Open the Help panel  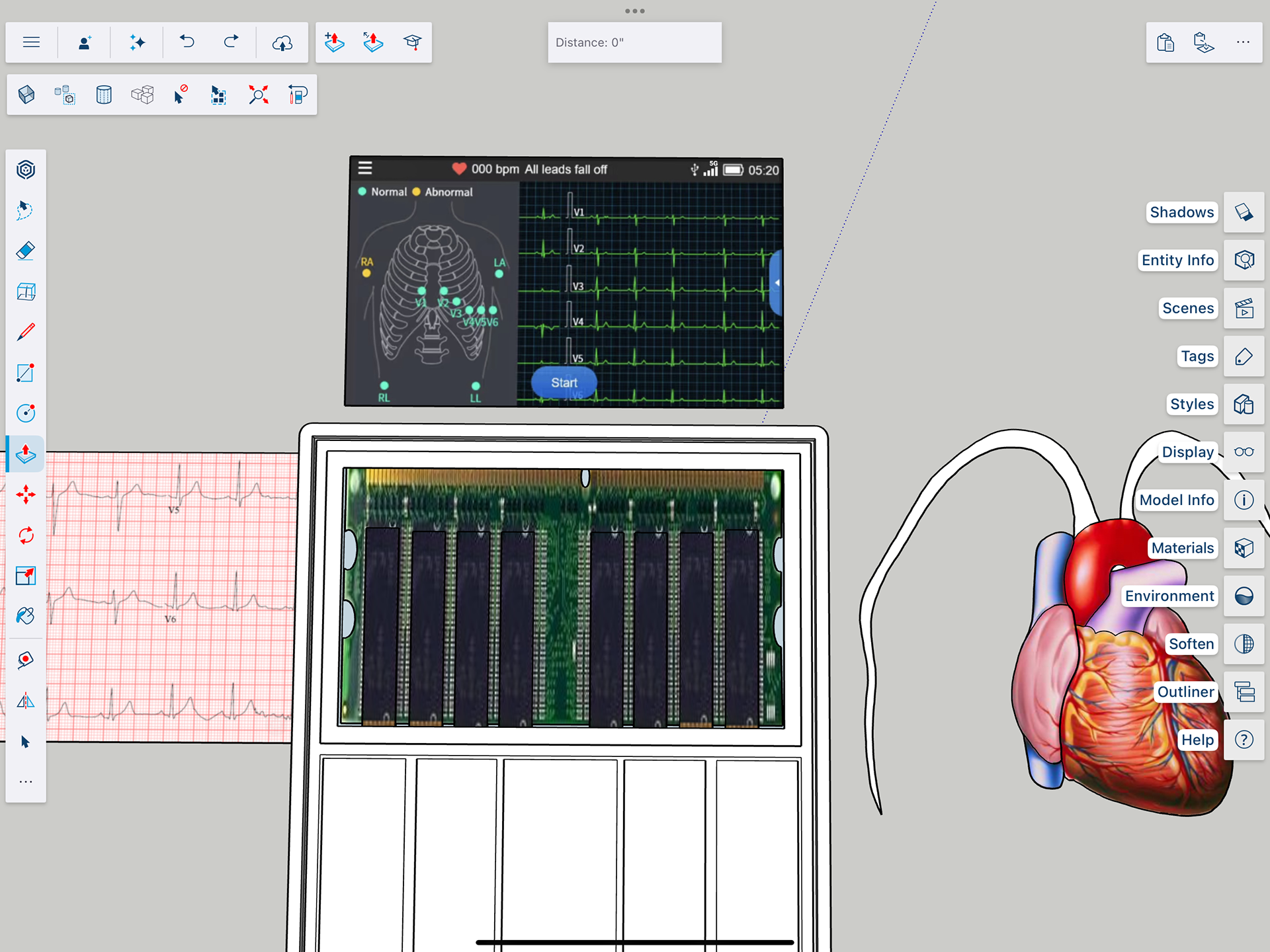[1244, 740]
